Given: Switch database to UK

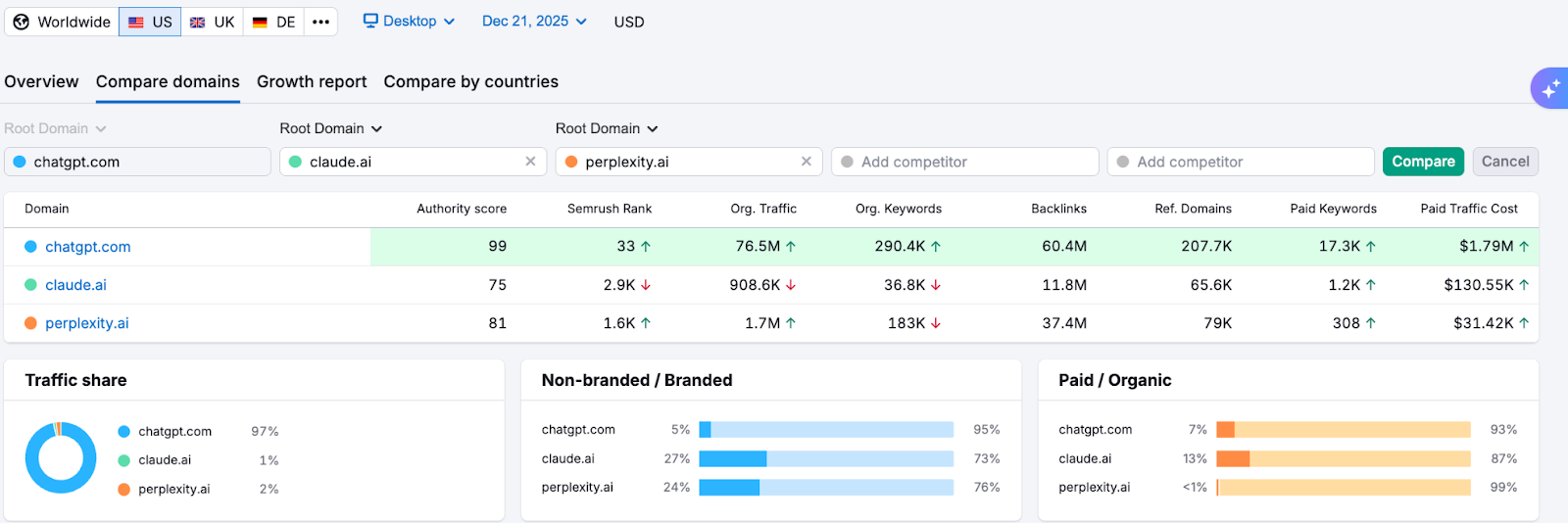Looking at the screenshot, I should [x=212, y=22].
